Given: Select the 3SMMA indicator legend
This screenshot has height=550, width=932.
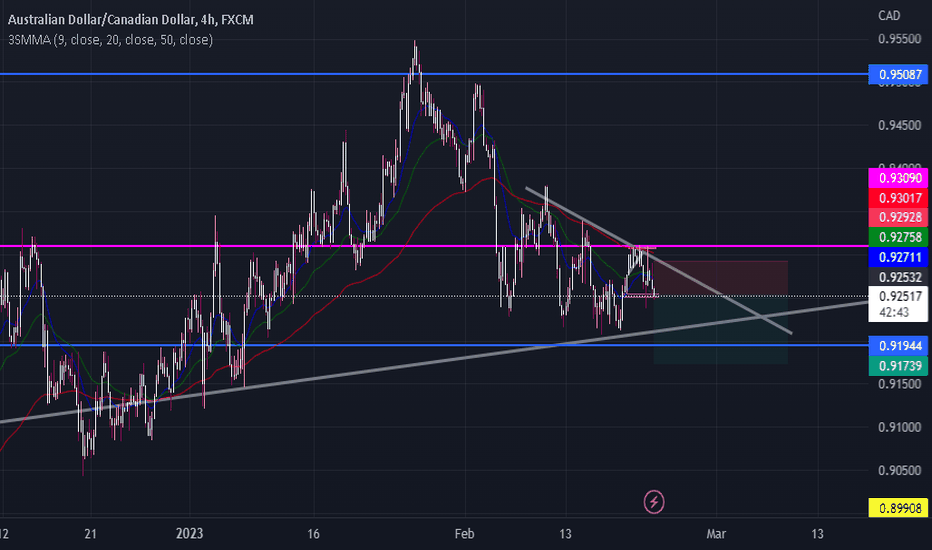Looking at the screenshot, I should (111, 40).
